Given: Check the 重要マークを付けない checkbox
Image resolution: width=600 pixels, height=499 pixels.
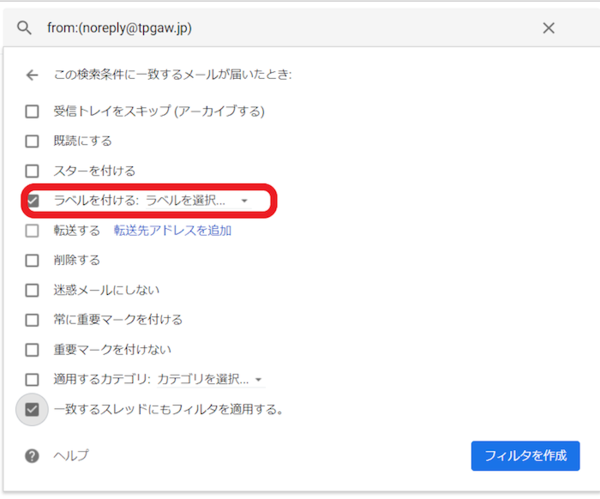Looking at the screenshot, I should point(32,350).
